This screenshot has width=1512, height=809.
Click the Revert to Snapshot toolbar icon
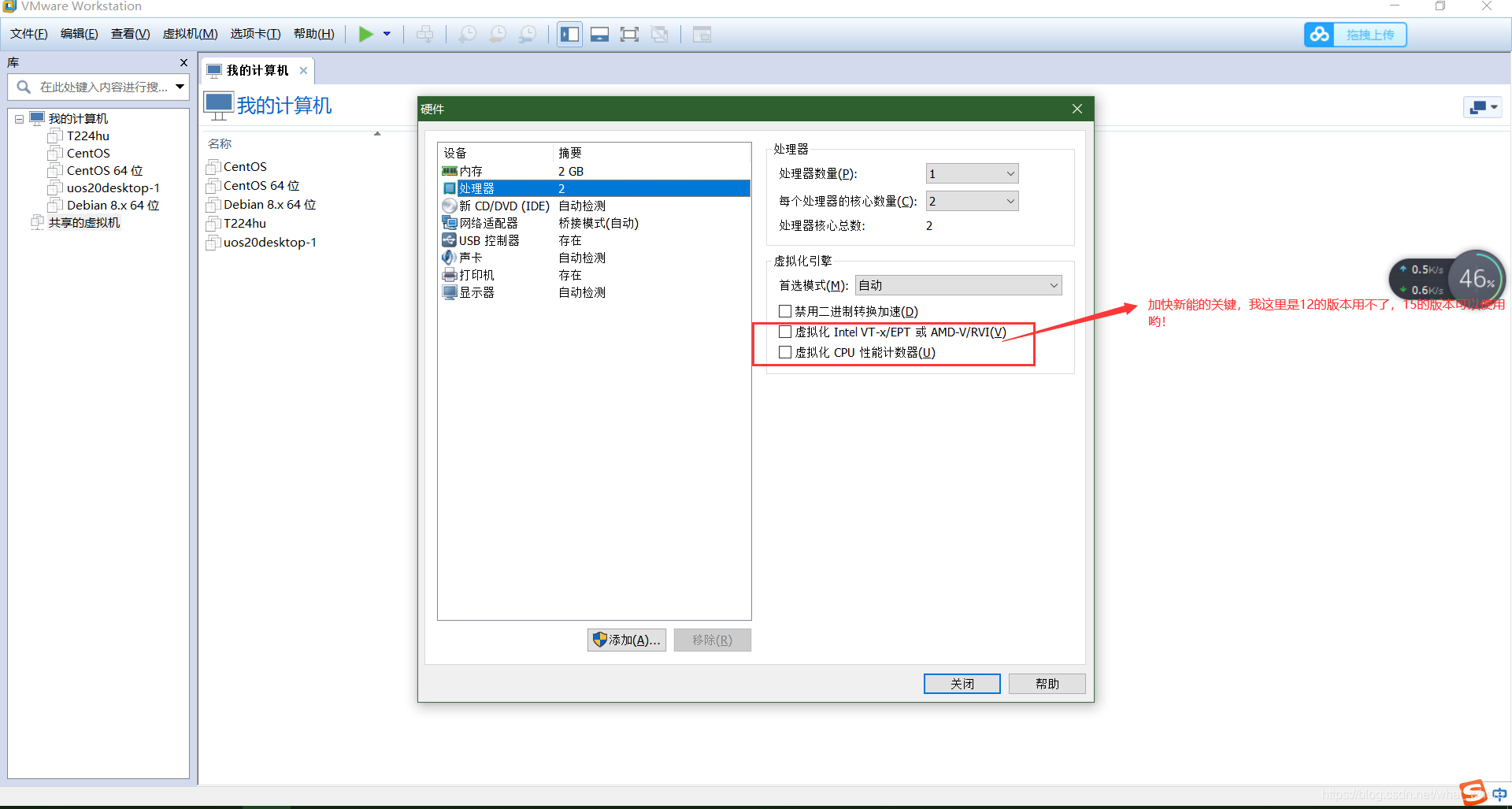click(498, 34)
